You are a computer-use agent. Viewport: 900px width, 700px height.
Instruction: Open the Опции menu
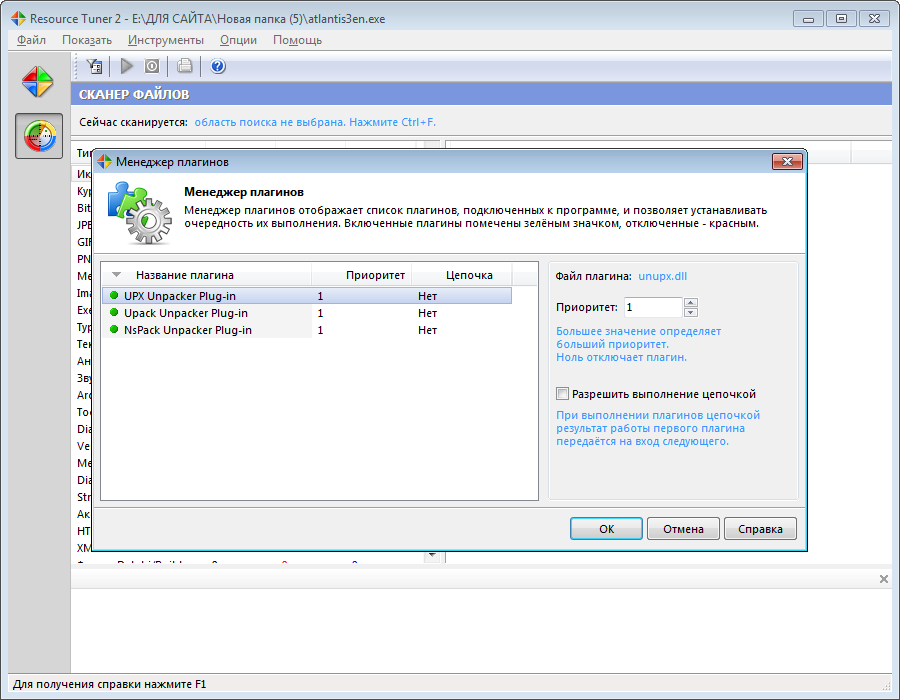[238, 40]
